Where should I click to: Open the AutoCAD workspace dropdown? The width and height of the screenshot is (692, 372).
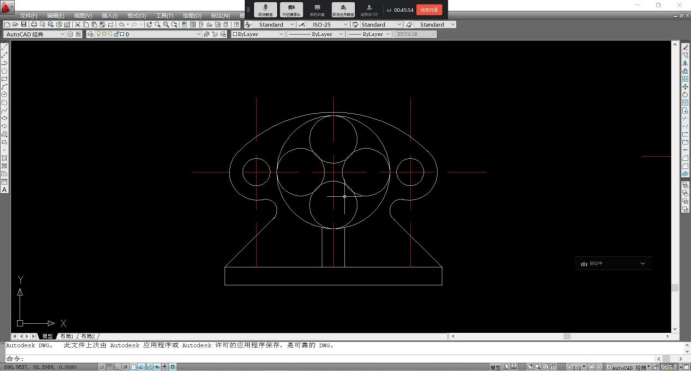(x=34, y=34)
